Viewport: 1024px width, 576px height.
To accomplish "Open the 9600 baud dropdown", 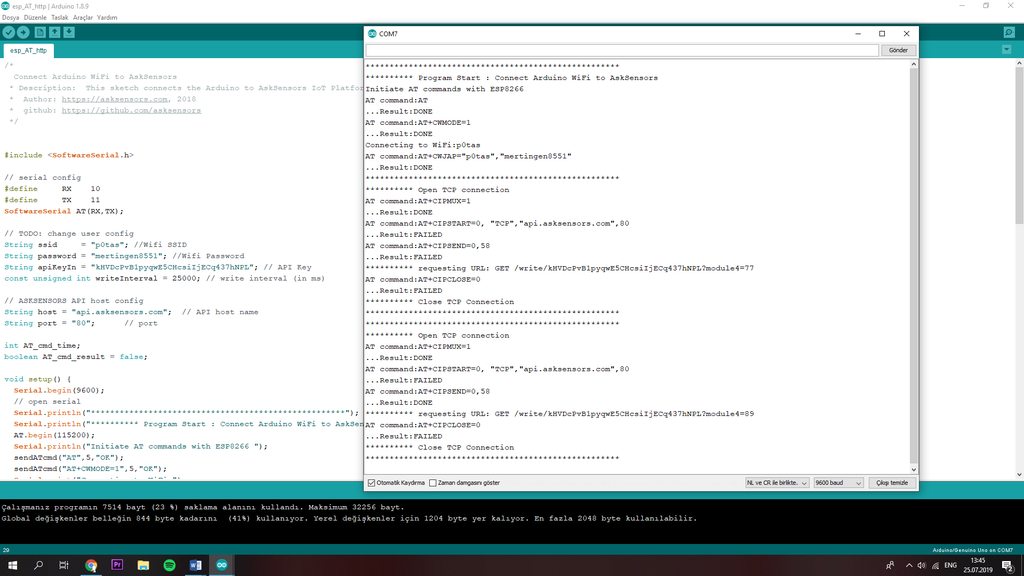I will [x=837, y=483].
